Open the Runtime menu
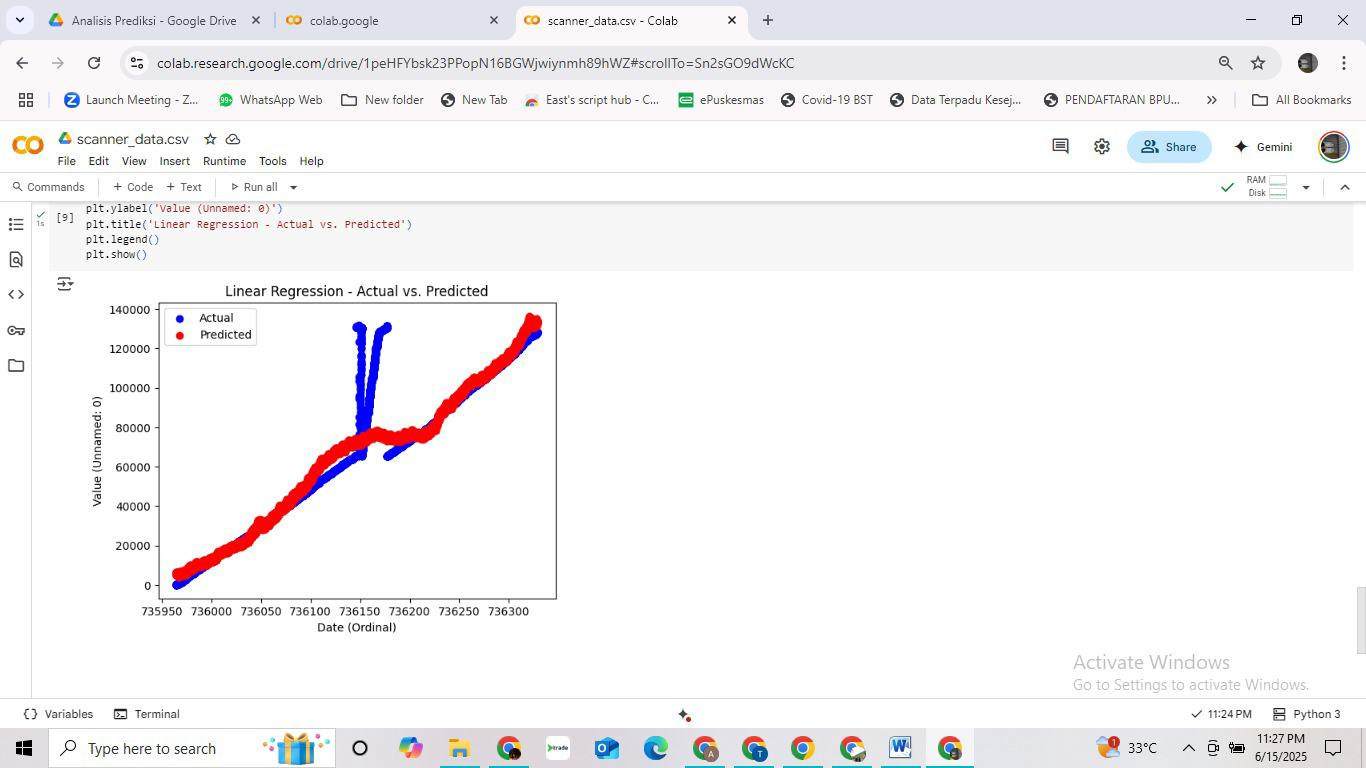The height and width of the screenshot is (768, 1366). pos(224,161)
